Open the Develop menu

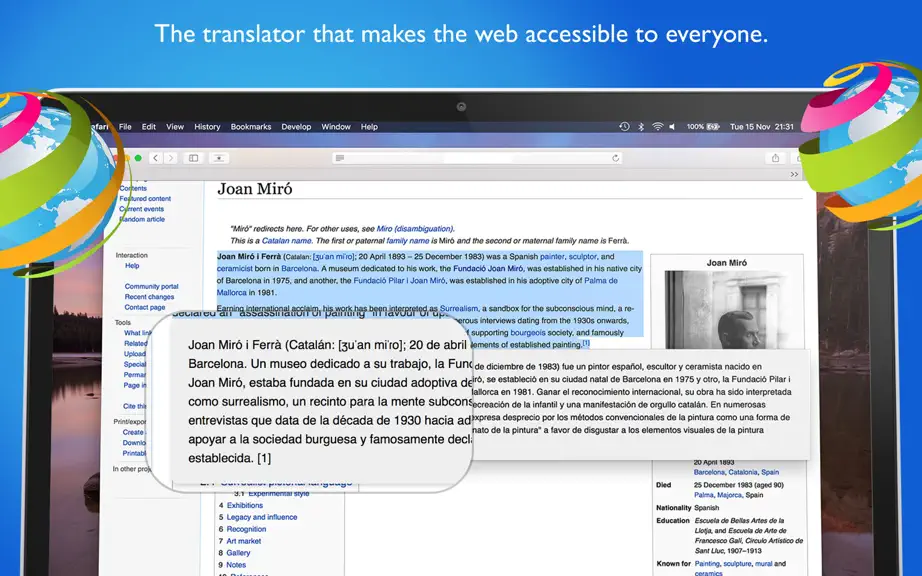pos(296,127)
